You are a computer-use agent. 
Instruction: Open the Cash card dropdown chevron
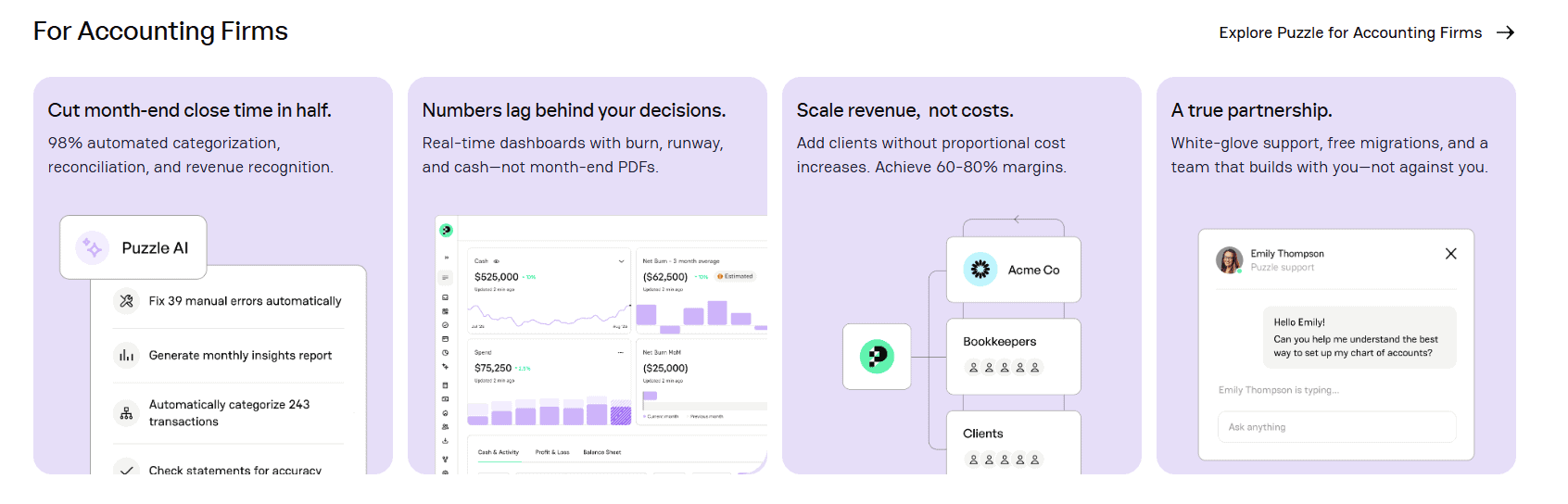point(621,261)
